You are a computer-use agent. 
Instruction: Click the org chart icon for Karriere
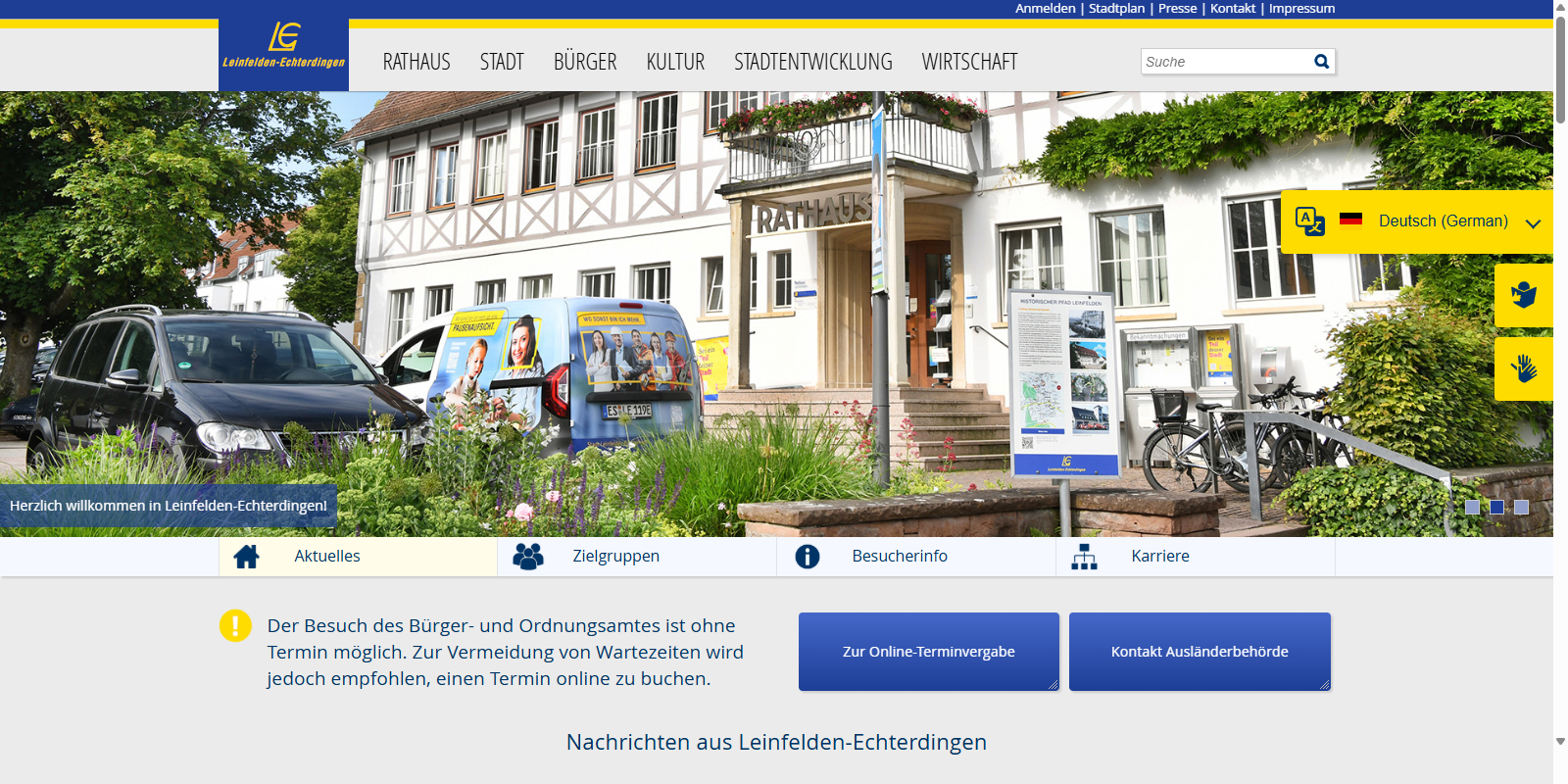(1084, 557)
